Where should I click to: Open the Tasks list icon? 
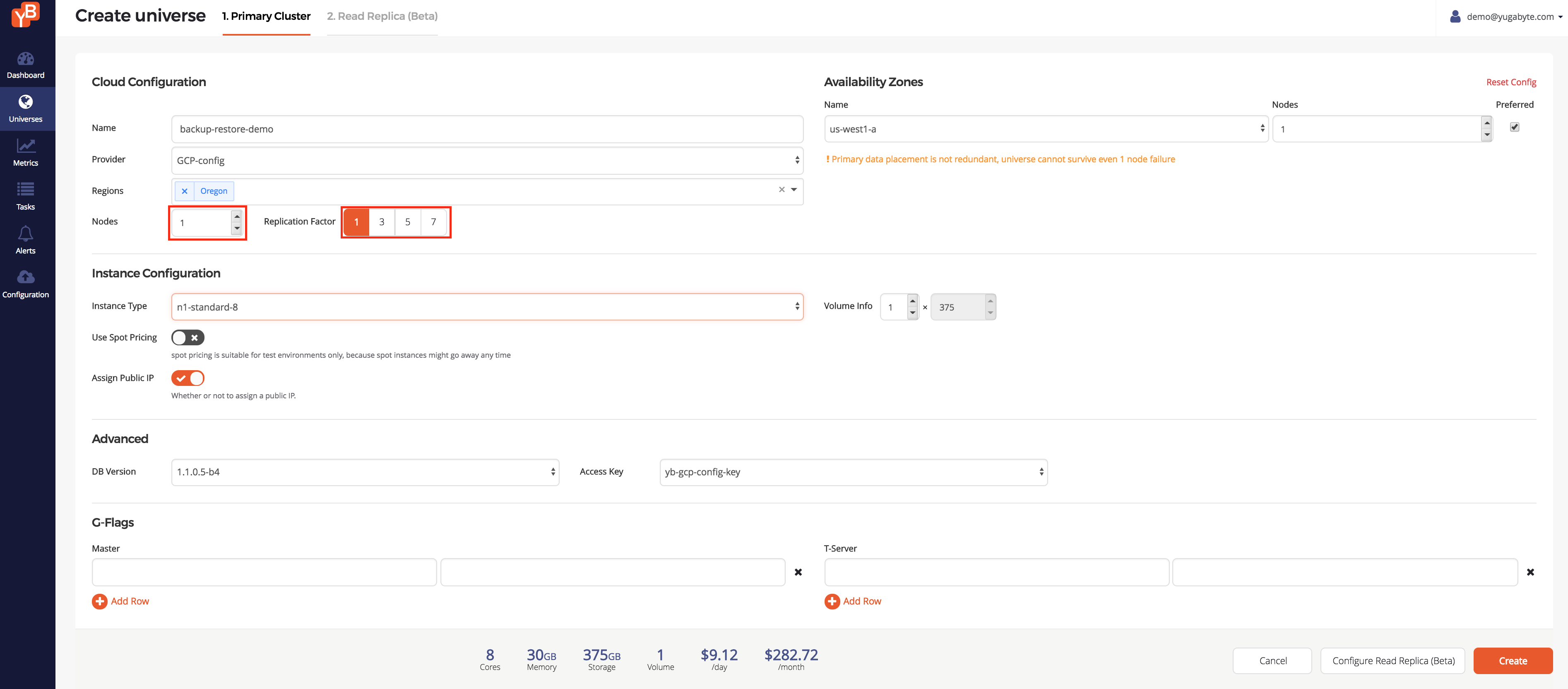(x=26, y=189)
